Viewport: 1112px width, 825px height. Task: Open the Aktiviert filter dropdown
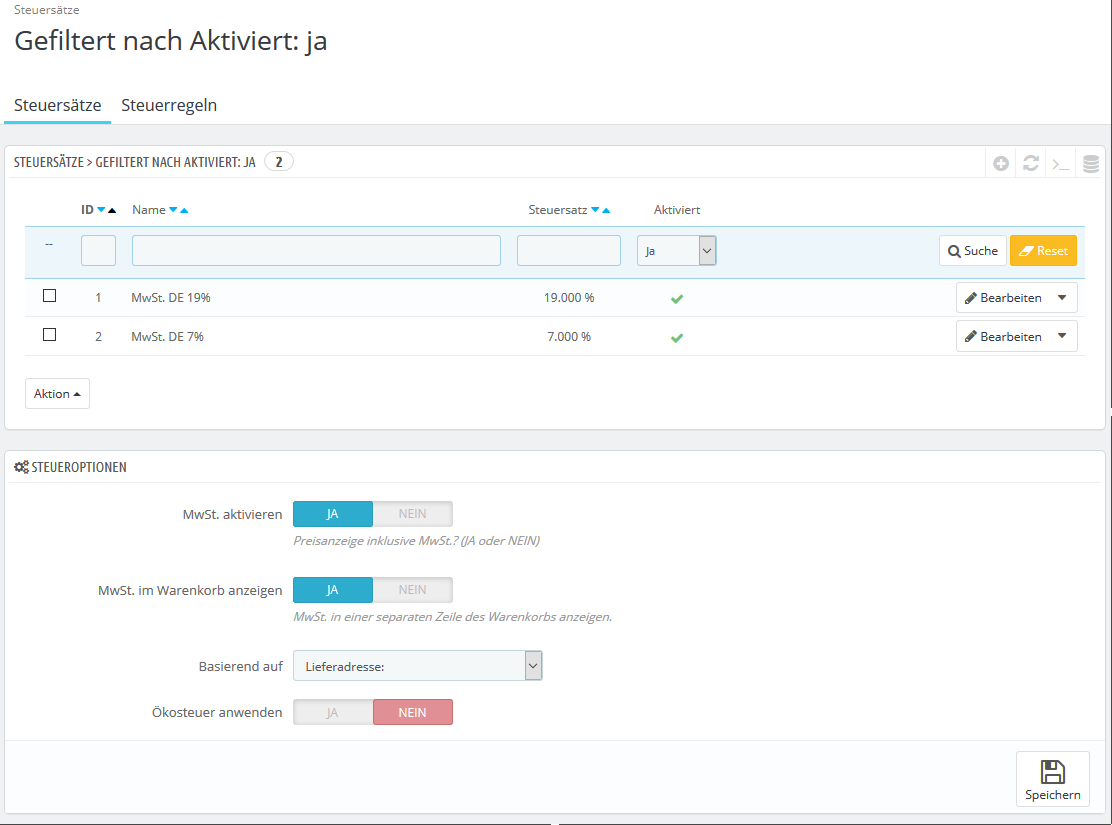(677, 250)
